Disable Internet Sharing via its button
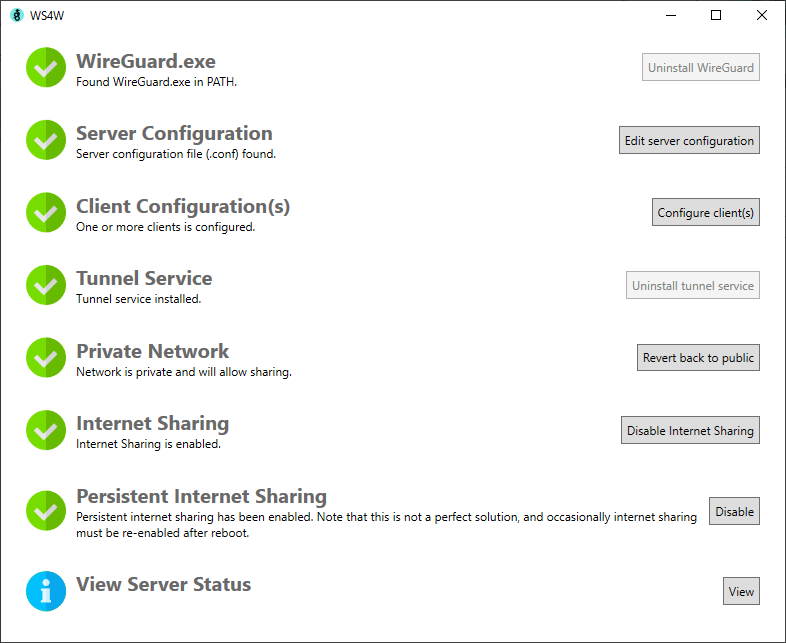 point(690,431)
